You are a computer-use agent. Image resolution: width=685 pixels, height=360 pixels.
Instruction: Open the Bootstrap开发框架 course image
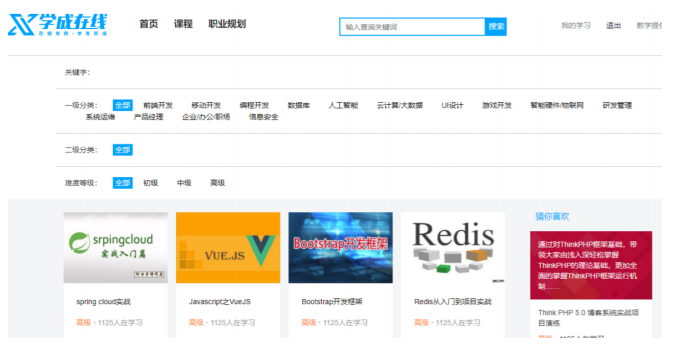[341, 248]
